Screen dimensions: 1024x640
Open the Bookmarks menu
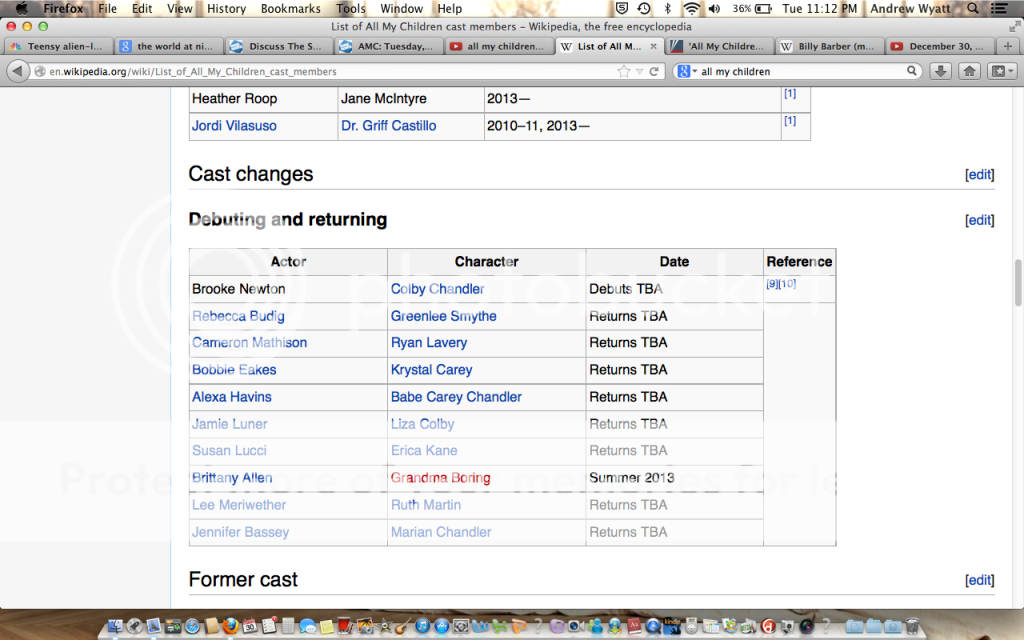pyautogui.click(x=290, y=8)
